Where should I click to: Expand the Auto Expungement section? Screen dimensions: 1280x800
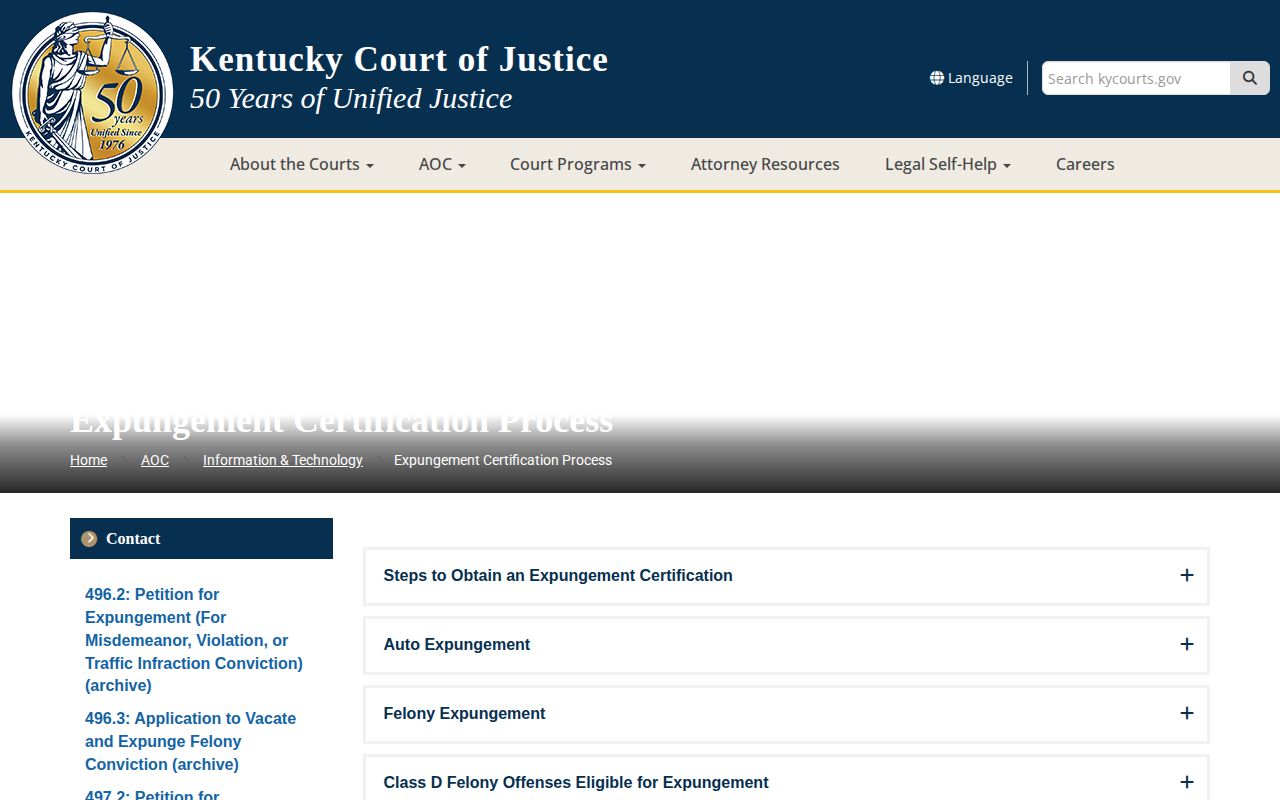pyautogui.click(x=786, y=645)
